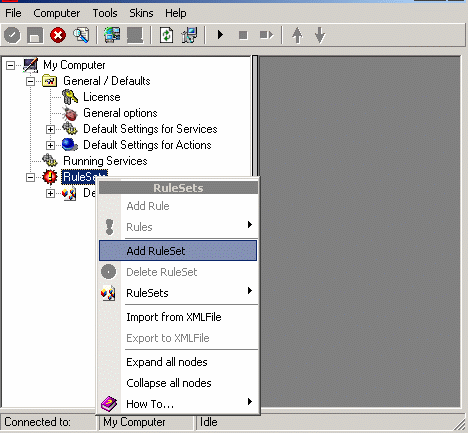
Task: Select Import from XMLFile
Action: pos(174,317)
